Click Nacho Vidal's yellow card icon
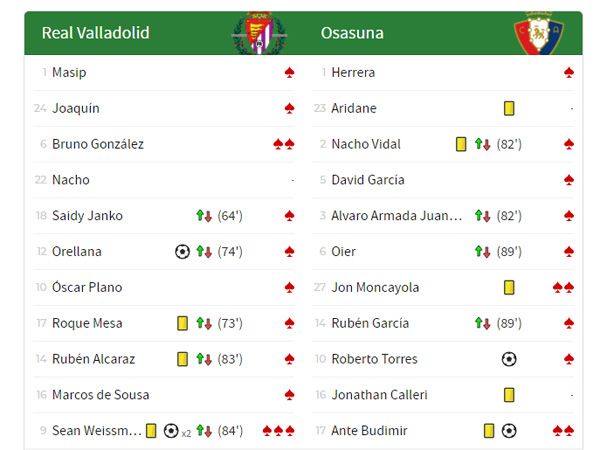Viewport: 600px width, 450px height. pos(461,144)
